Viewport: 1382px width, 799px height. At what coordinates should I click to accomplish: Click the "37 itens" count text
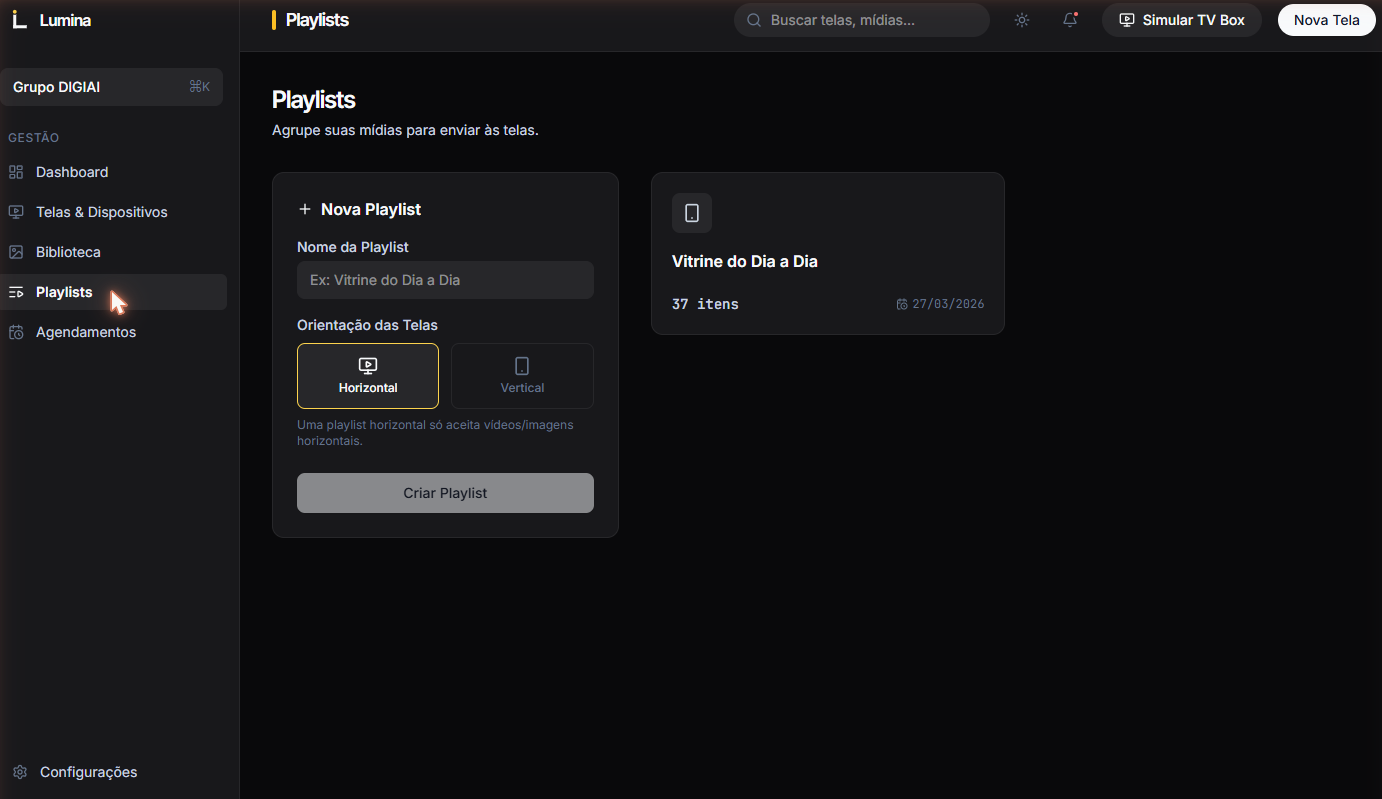tap(705, 304)
